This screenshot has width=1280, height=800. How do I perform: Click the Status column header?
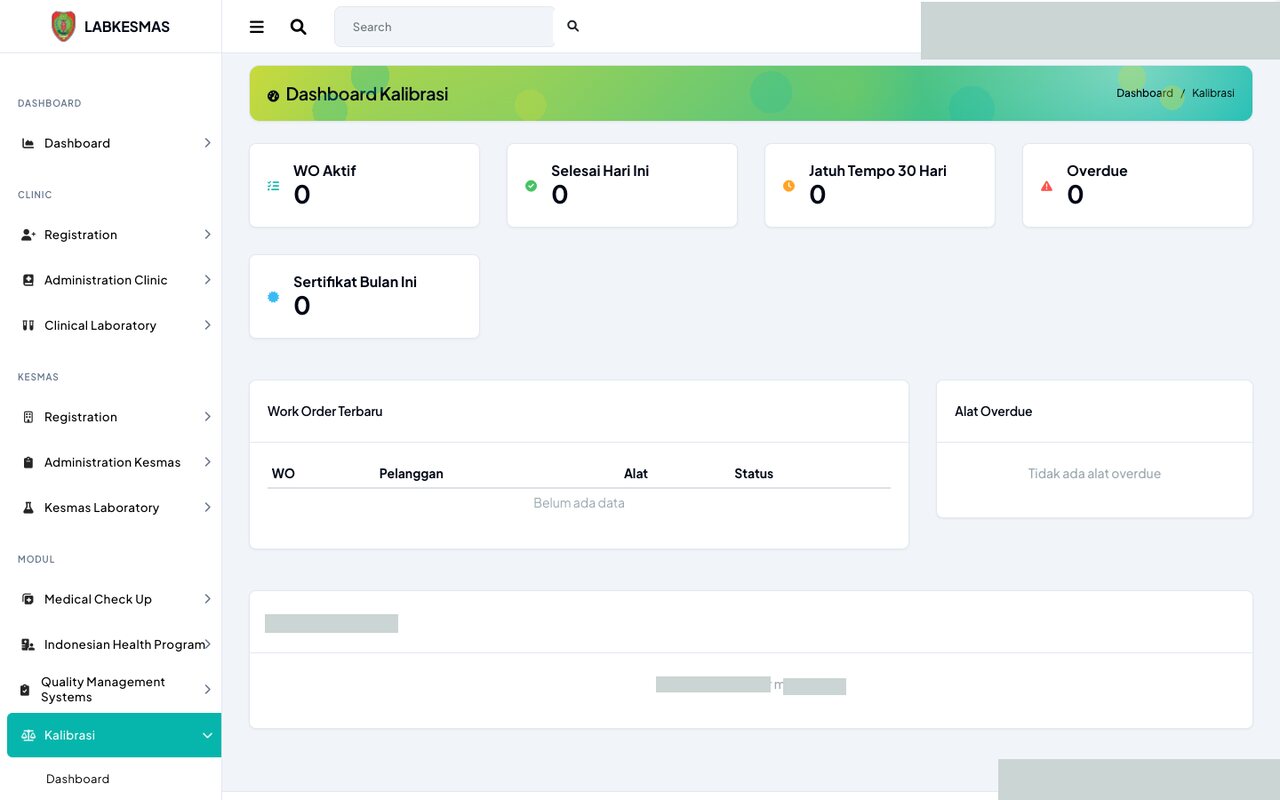click(x=754, y=474)
